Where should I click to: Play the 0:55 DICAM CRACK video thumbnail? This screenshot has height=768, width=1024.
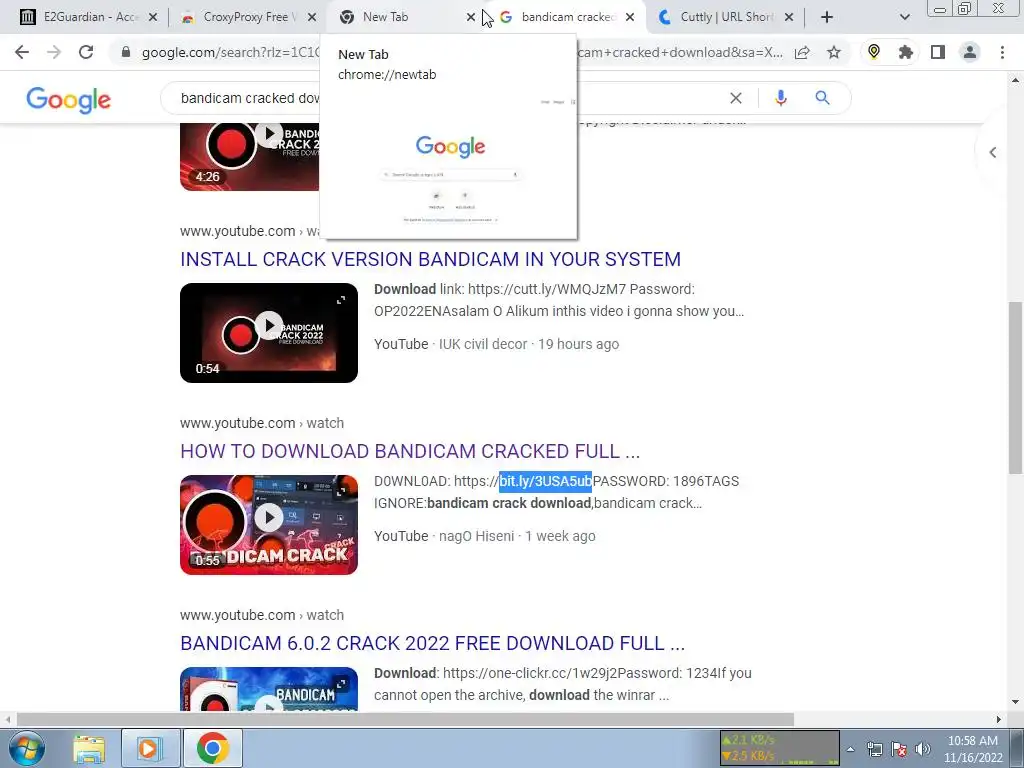(269, 524)
